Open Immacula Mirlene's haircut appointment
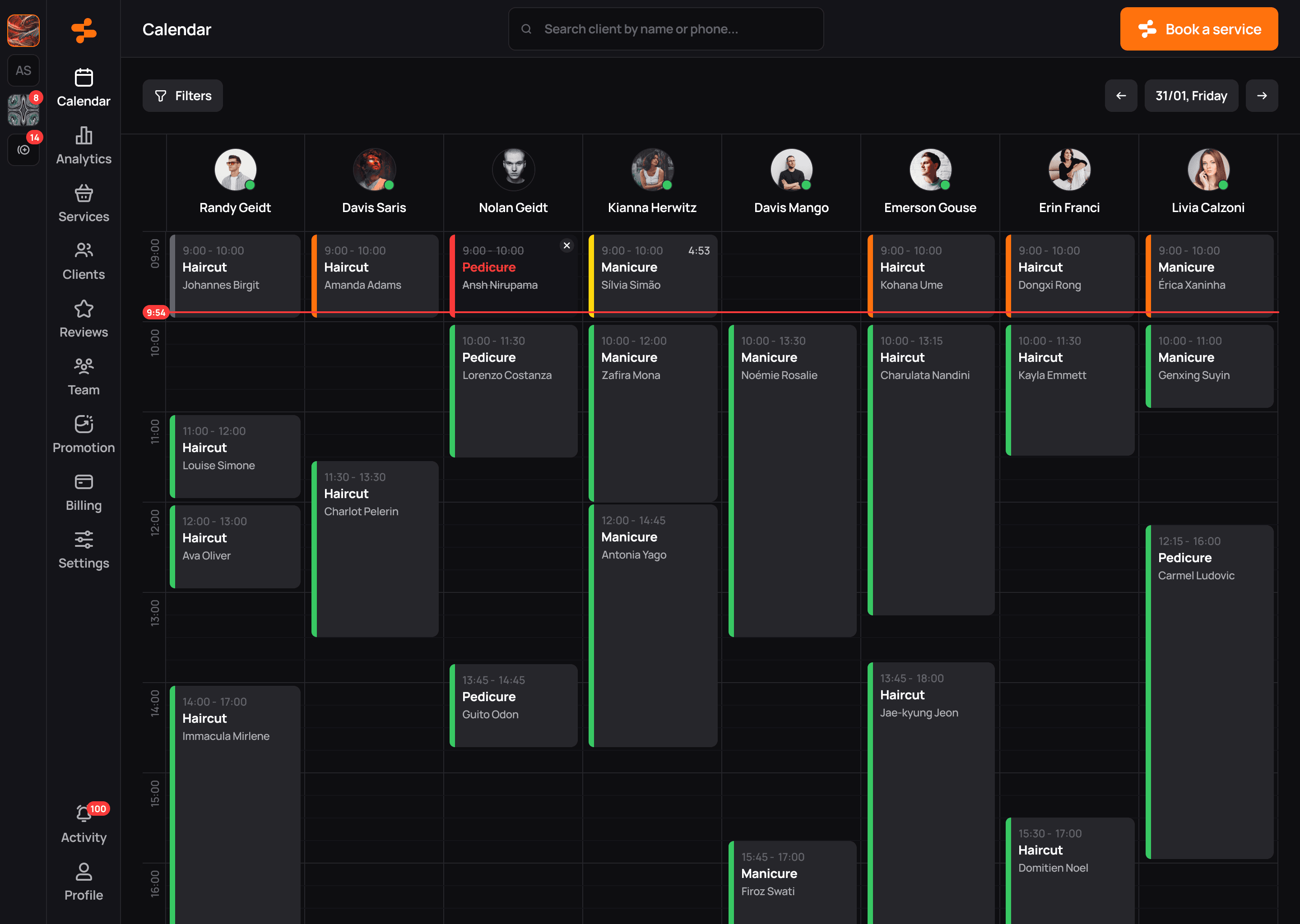The image size is (1300, 924). tap(235, 804)
